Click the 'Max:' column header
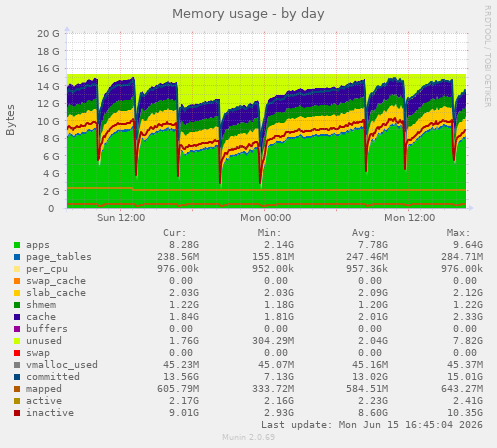Screen dimensions: 497x448 [458, 233]
